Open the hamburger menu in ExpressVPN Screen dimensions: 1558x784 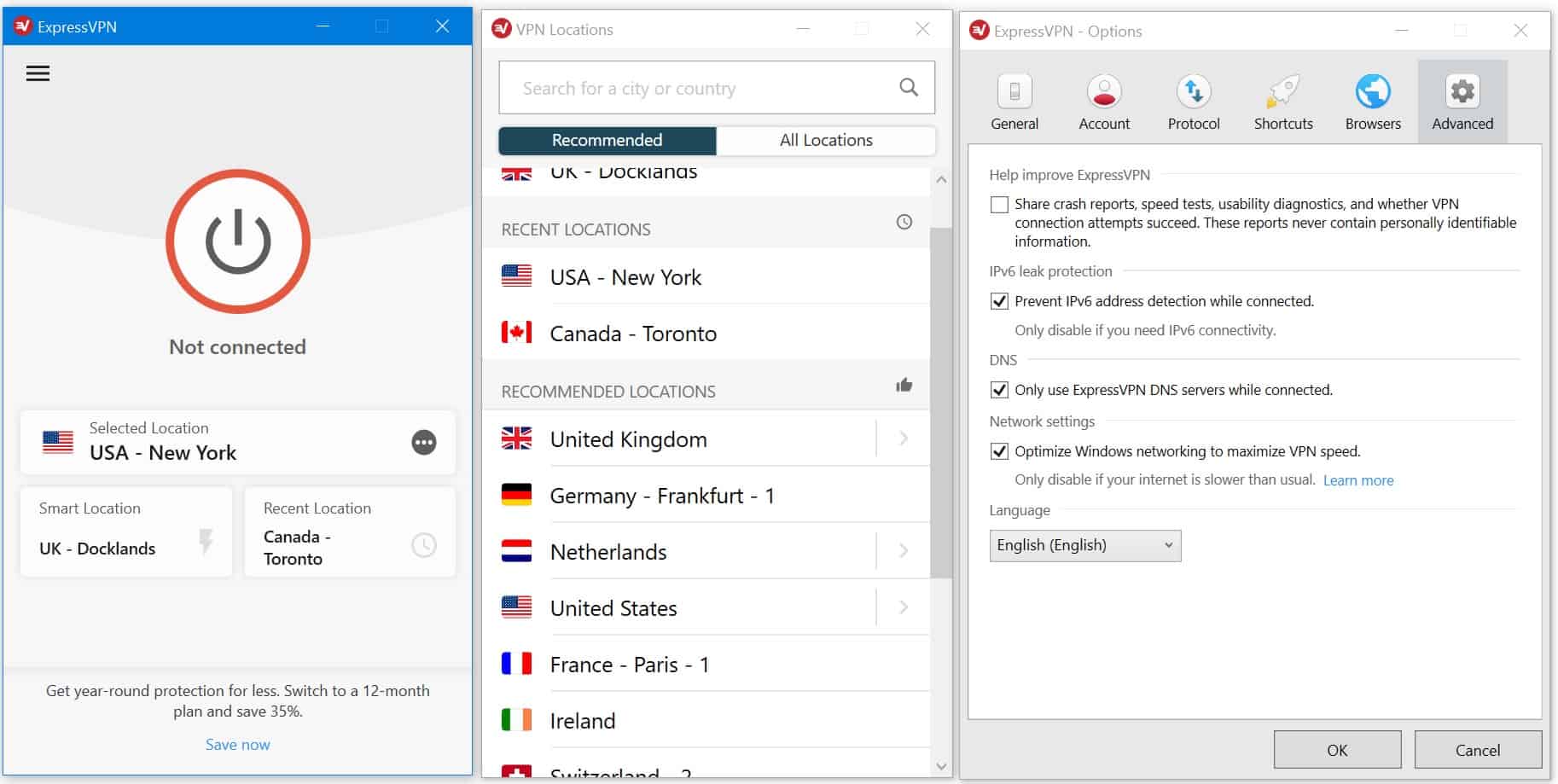click(38, 74)
